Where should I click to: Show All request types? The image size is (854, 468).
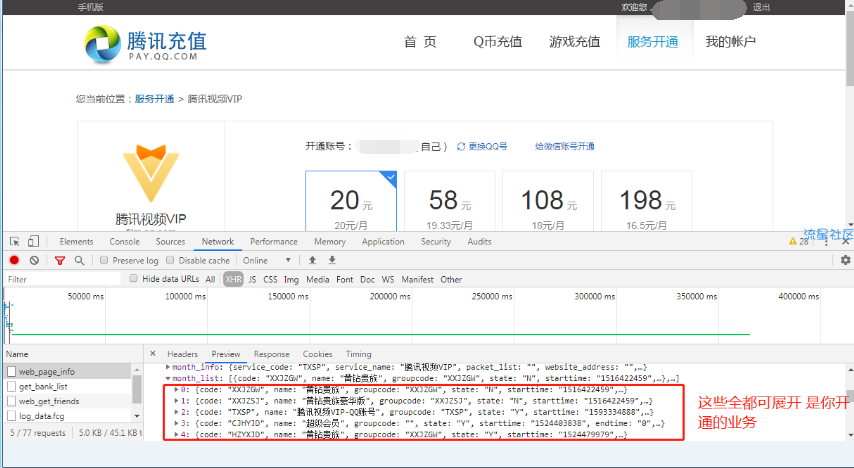[x=210, y=279]
